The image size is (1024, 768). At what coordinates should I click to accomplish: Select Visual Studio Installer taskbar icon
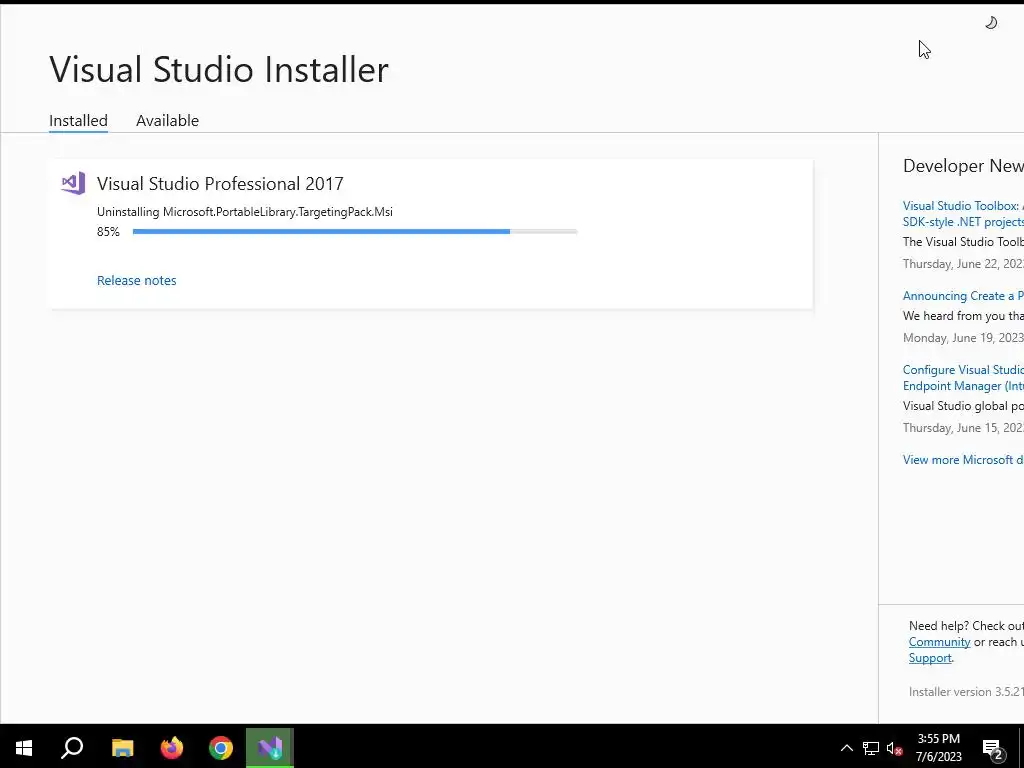(x=270, y=748)
